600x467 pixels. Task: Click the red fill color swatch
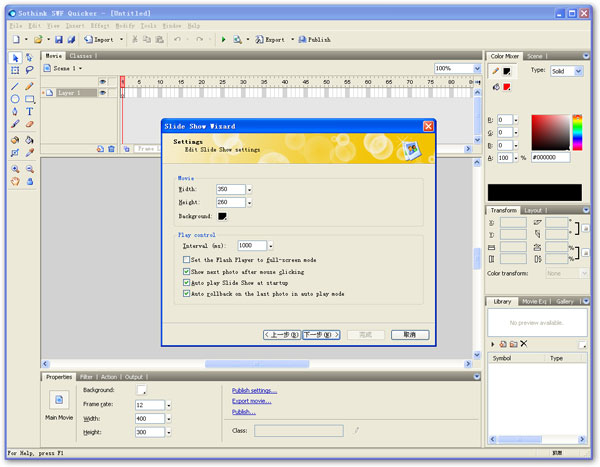(507, 87)
